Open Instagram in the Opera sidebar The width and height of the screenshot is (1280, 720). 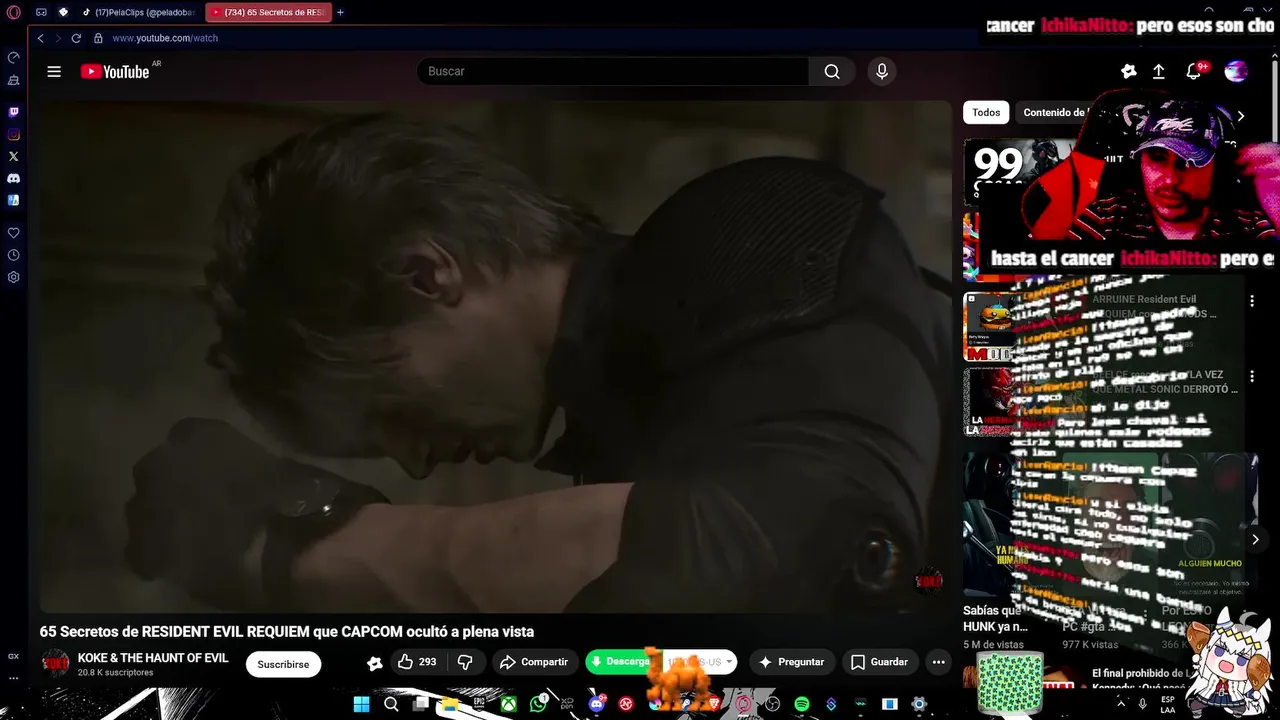pyautogui.click(x=13, y=134)
